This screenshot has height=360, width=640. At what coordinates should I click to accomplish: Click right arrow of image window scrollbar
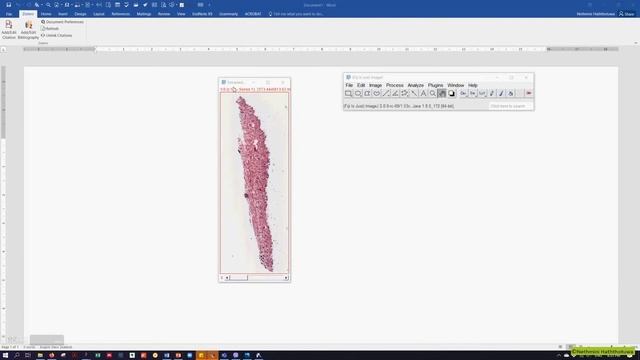tap(286, 278)
